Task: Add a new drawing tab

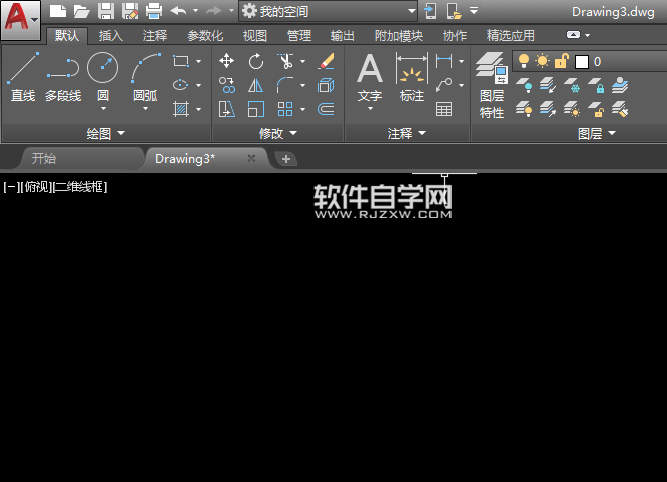Action: point(285,159)
